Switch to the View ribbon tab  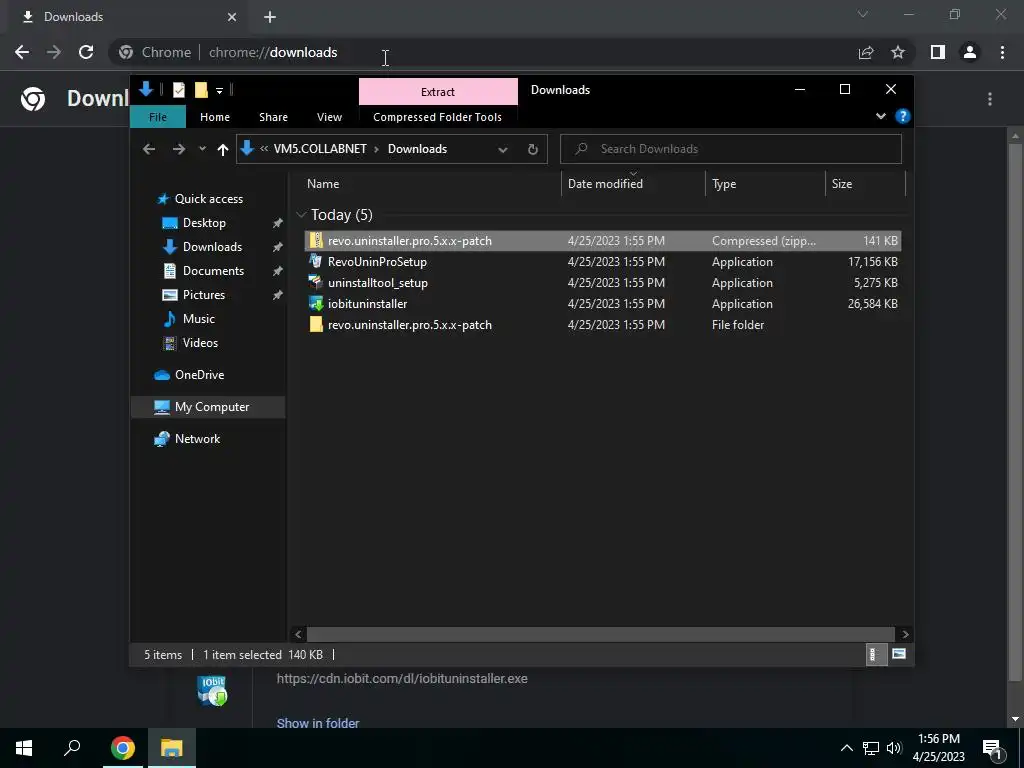coord(329,117)
